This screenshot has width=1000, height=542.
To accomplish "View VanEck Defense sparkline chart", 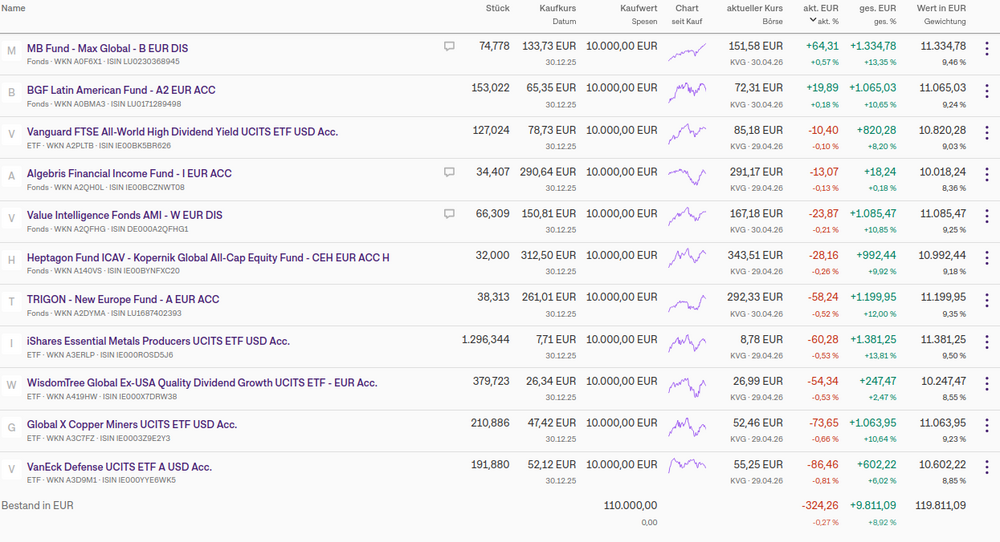I will [687, 466].
